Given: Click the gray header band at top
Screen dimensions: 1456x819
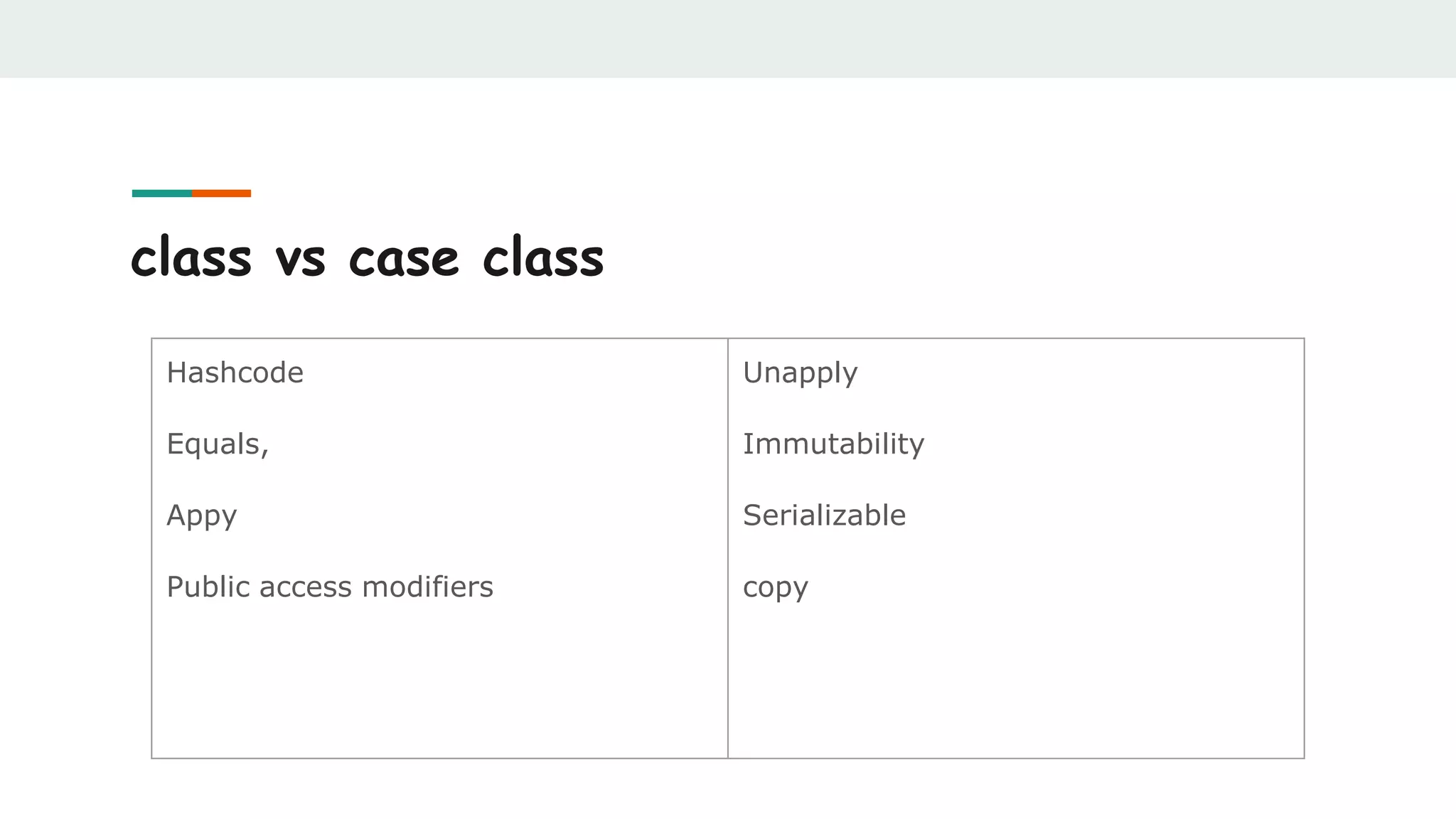Looking at the screenshot, I should tap(728, 38).
